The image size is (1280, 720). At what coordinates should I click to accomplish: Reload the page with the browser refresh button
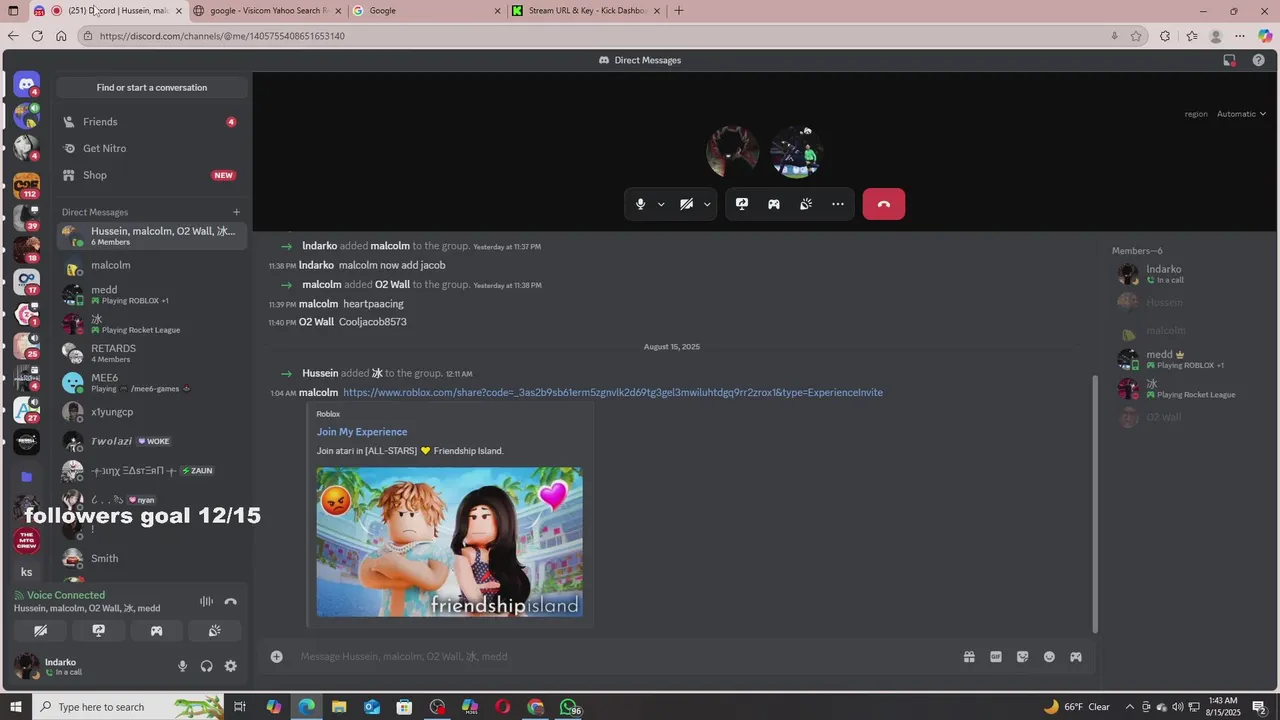click(37, 36)
